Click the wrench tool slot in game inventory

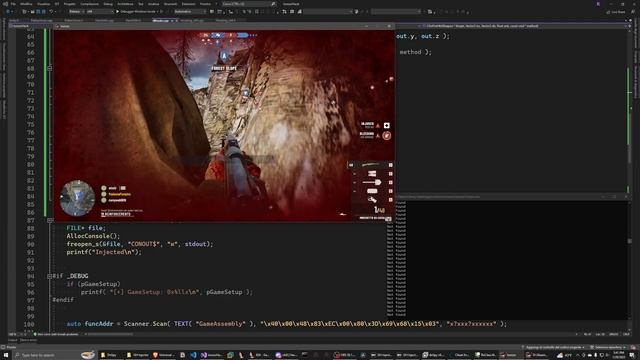(x=372, y=200)
